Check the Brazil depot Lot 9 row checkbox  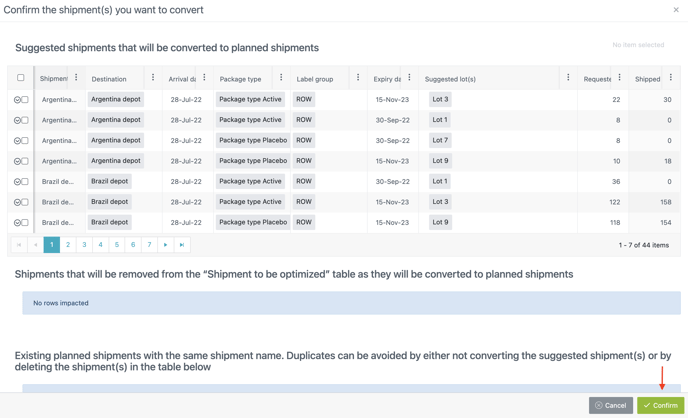[25, 223]
